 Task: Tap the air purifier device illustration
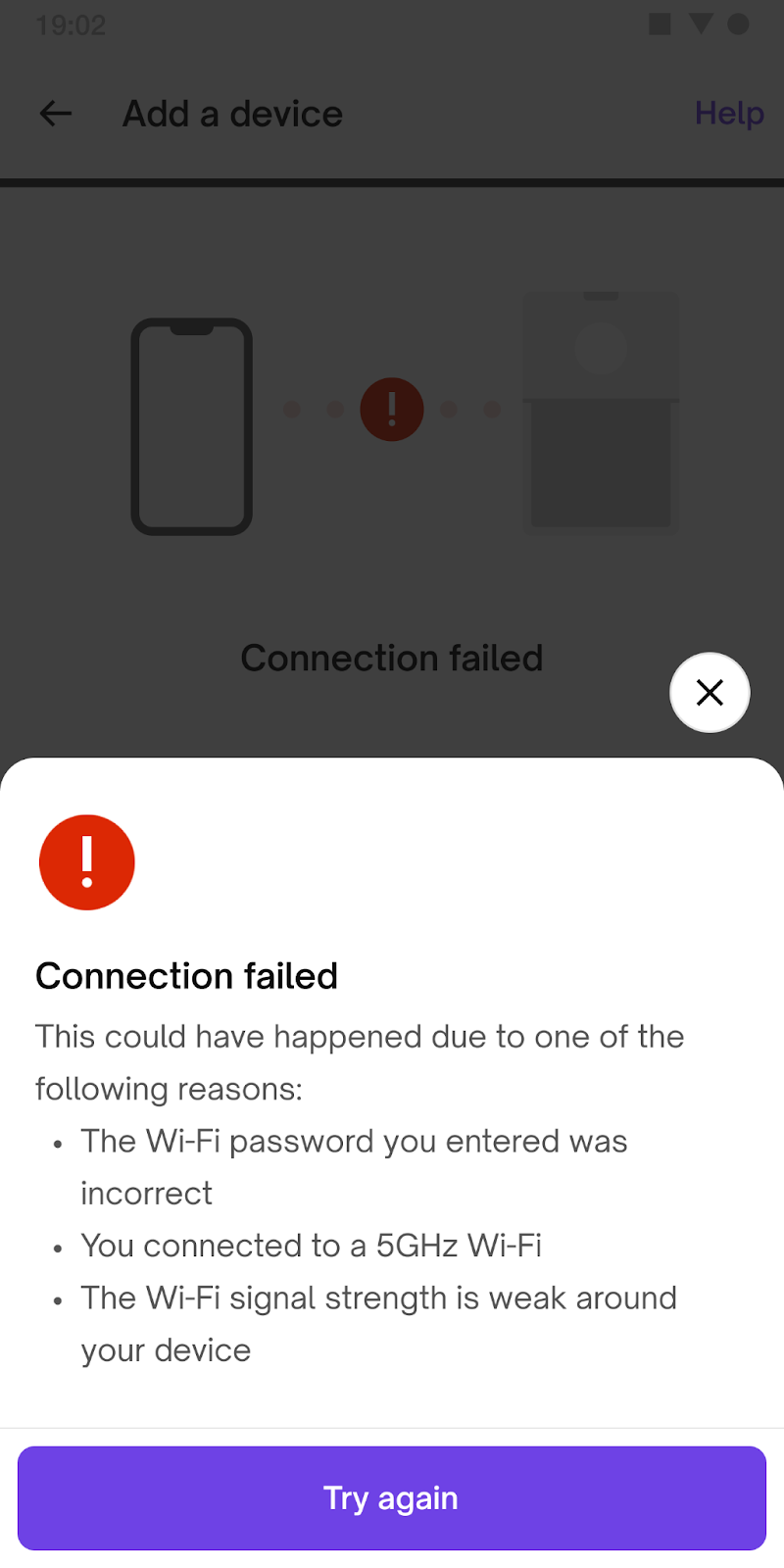[x=601, y=412]
